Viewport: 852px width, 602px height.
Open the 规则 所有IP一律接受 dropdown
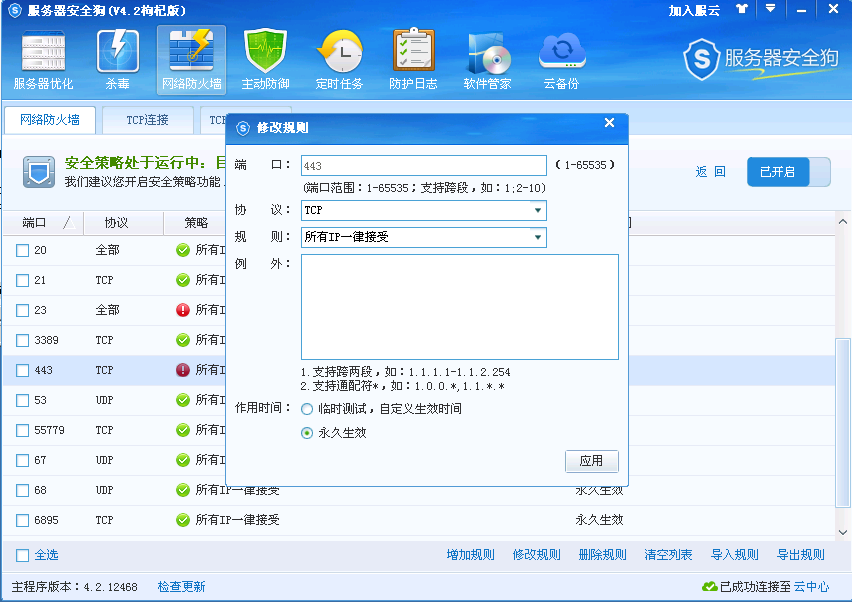click(x=424, y=237)
